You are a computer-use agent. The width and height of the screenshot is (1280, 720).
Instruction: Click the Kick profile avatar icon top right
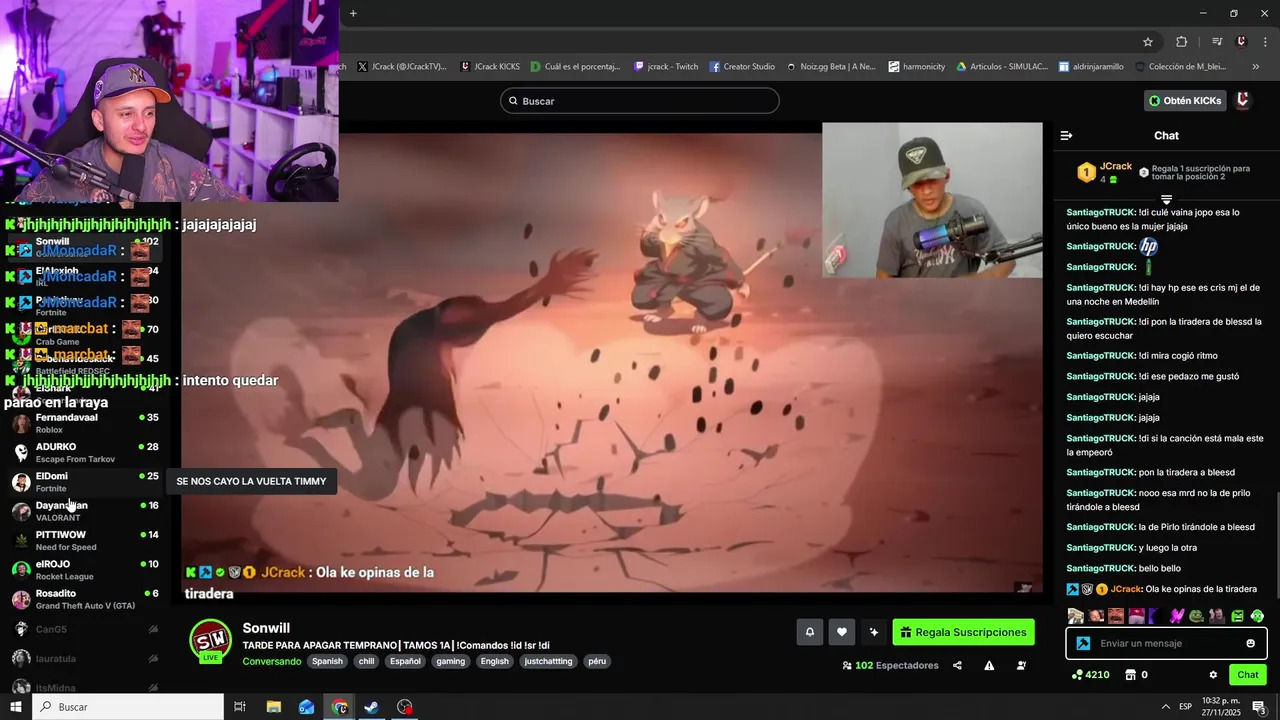click(1243, 100)
